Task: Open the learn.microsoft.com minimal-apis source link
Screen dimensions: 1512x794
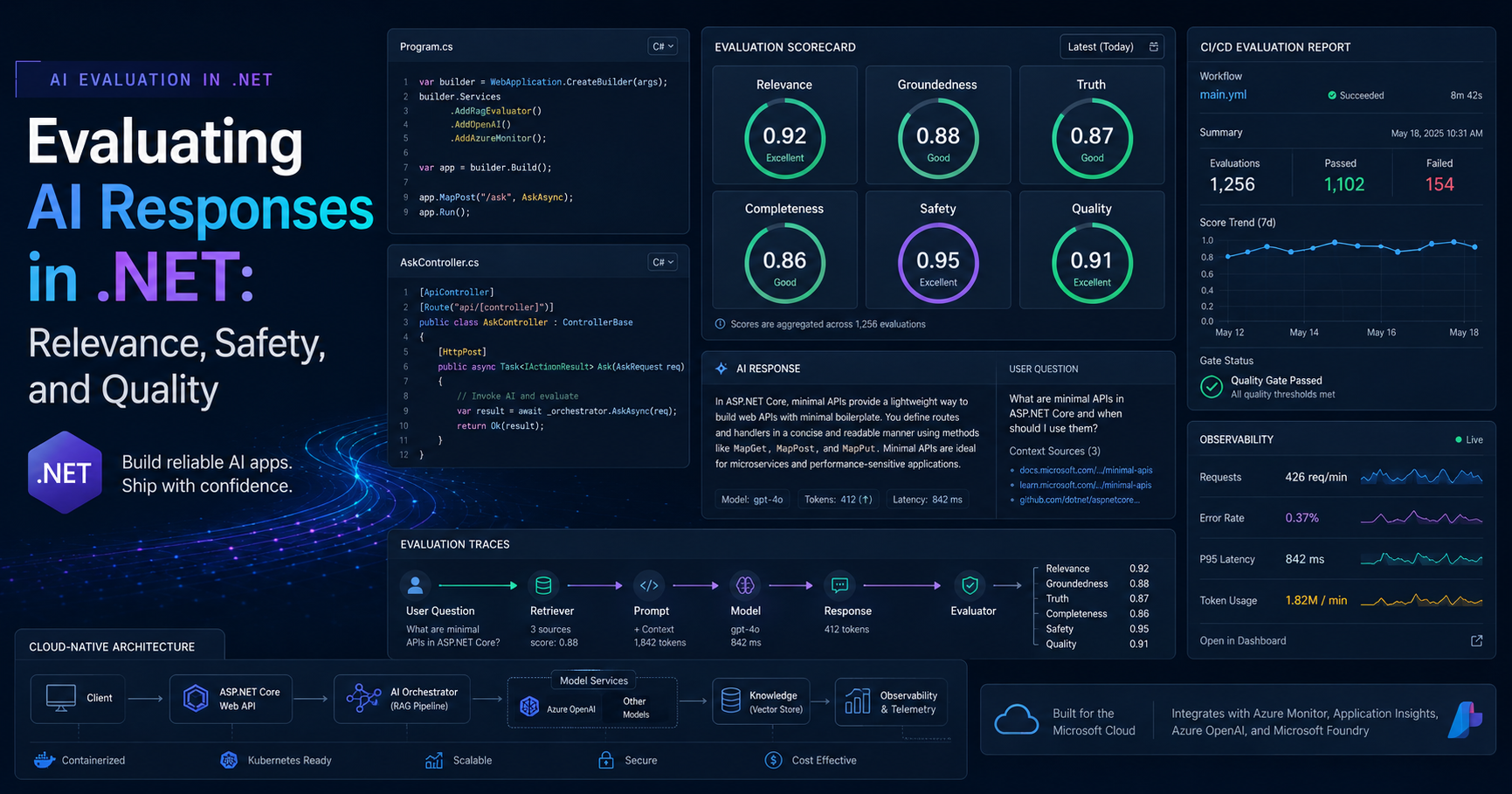Action: click(1085, 485)
